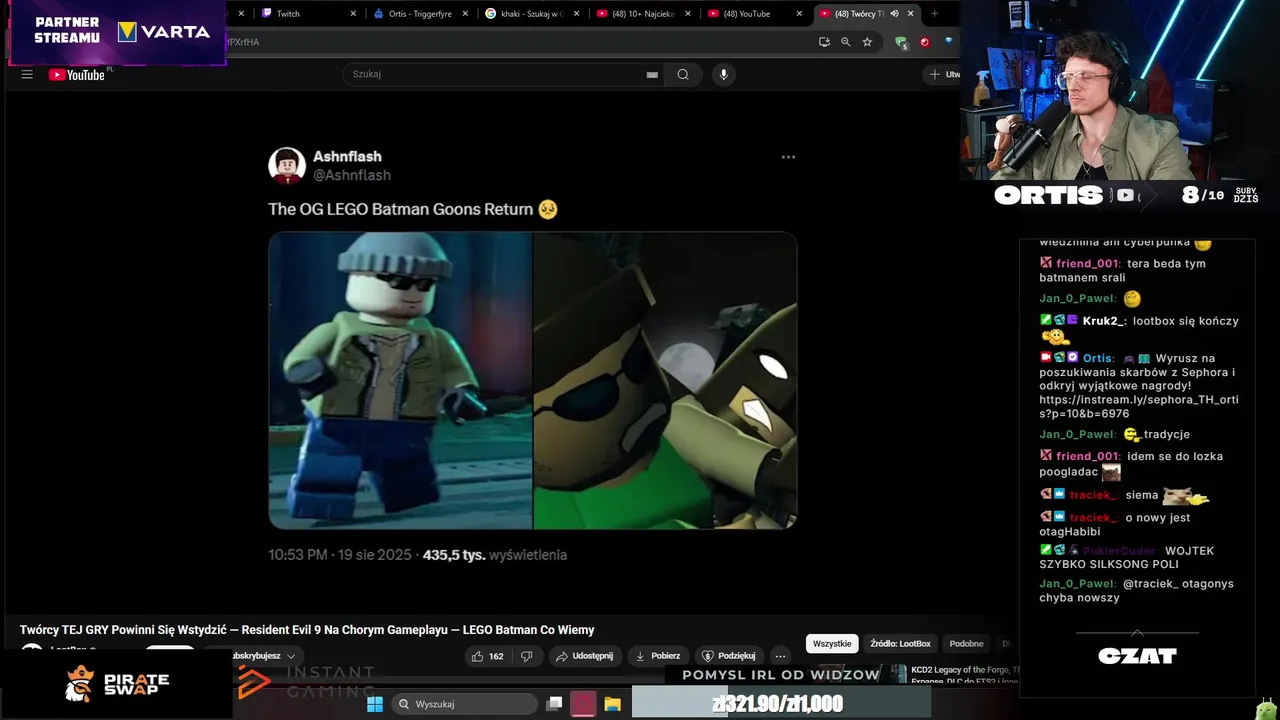Click the pink app icon on taskbar
Image resolution: width=1280 pixels, height=720 pixels.
583,704
